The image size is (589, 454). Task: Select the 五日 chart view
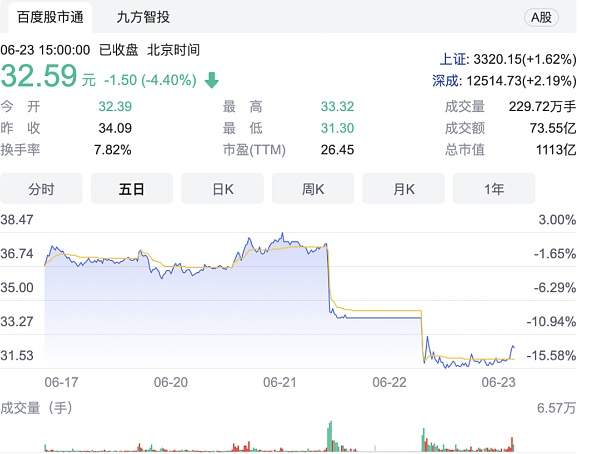tap(132, 189)
